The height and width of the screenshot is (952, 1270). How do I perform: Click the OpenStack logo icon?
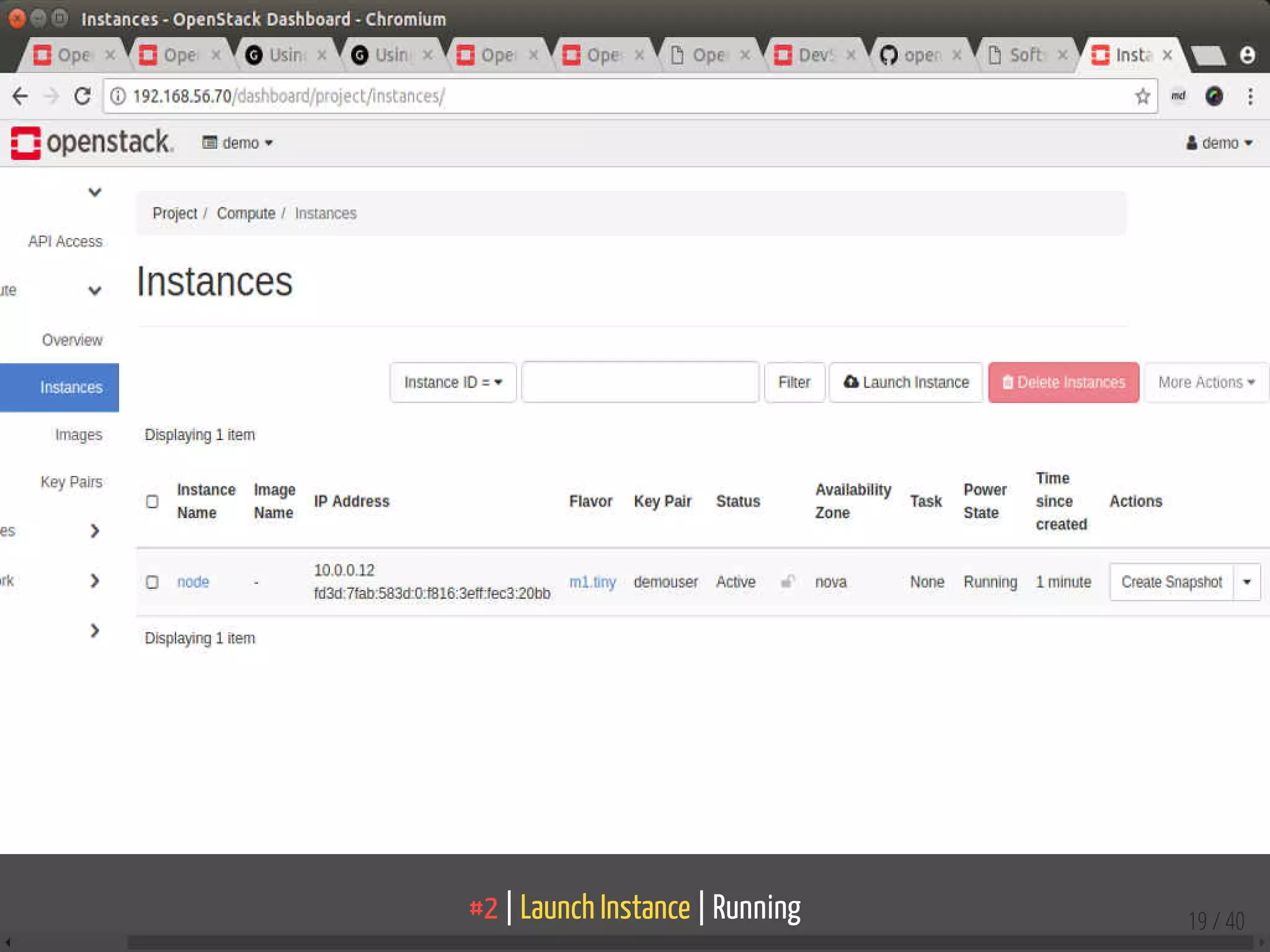coord(25,143)
